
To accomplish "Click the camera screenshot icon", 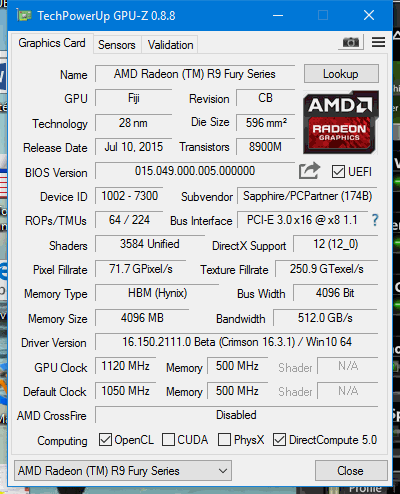I will pyautogui.click(x=351, y=42).
